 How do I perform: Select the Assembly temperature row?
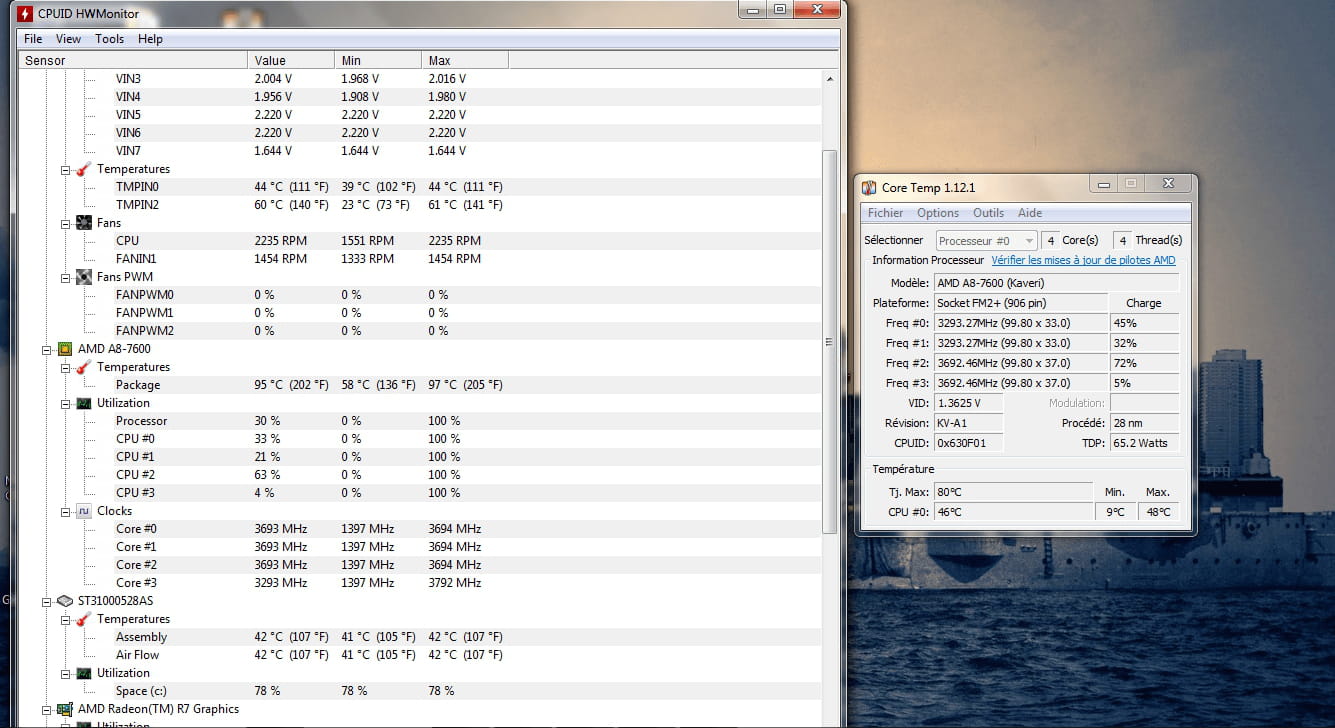coord(420,637)
